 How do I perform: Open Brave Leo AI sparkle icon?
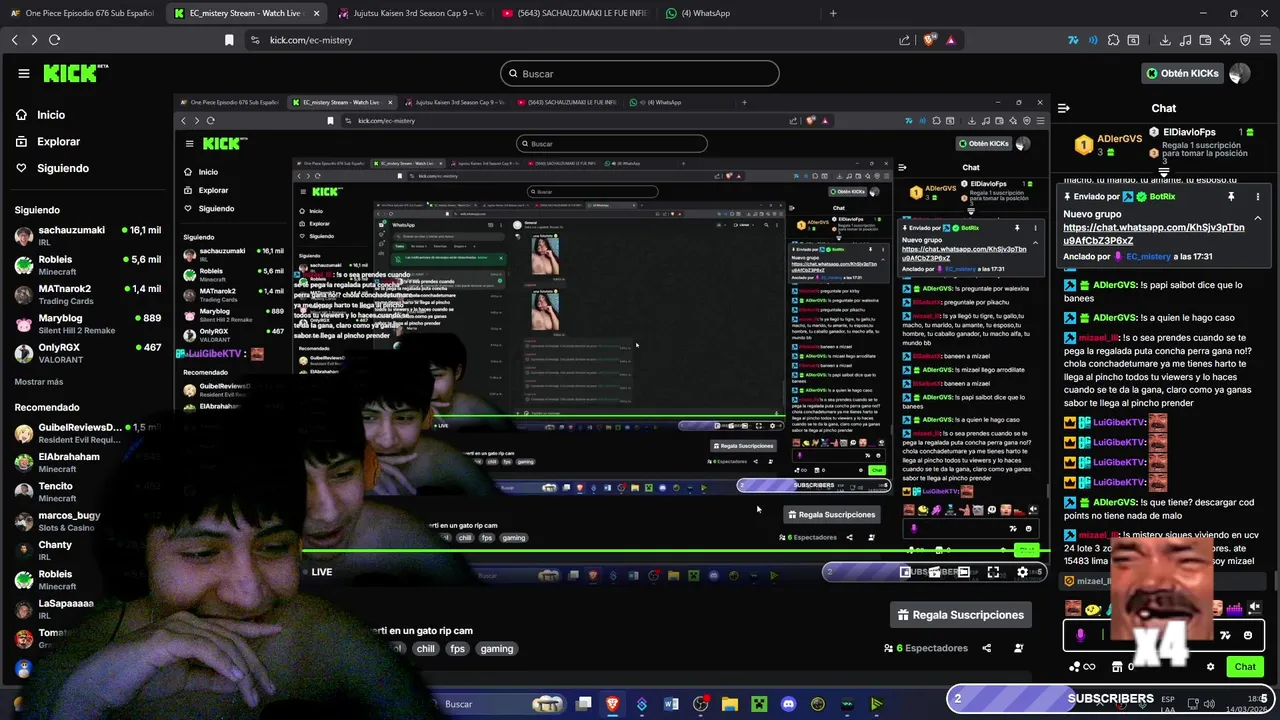(1225, 40)
